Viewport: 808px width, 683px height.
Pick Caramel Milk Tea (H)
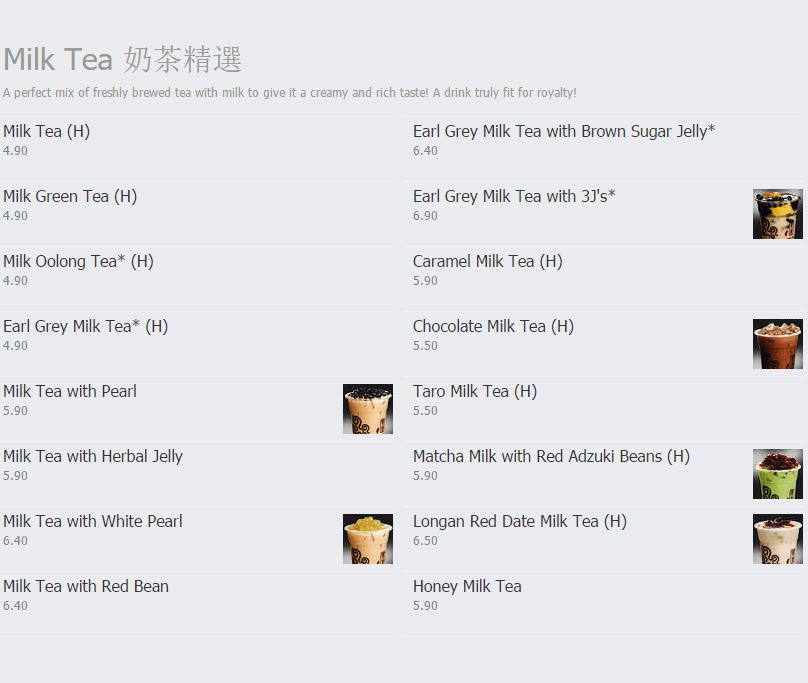[488, 261]
